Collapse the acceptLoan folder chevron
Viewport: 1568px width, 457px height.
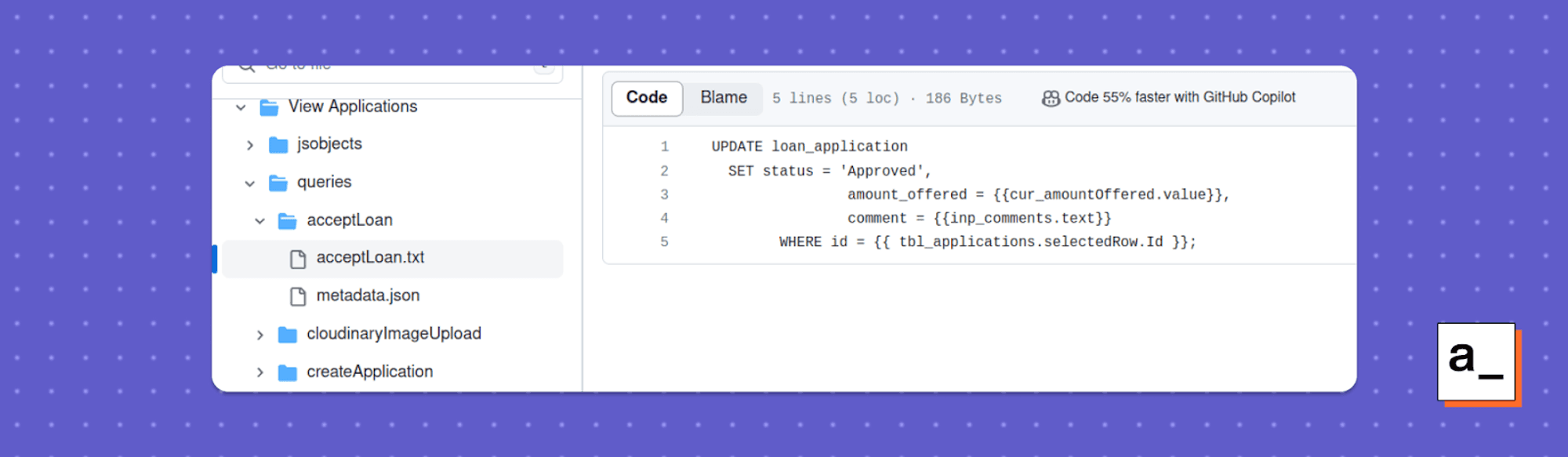260,221
